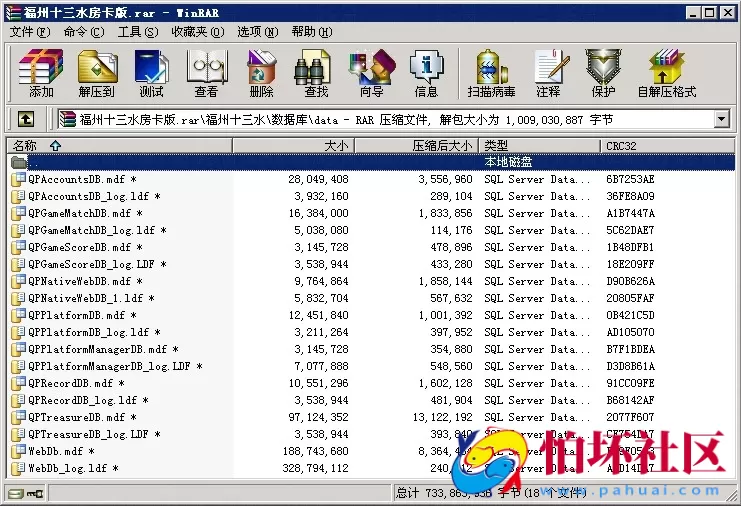Click the file icon for QPAccountsDB.mdf
The height and width of the screenshot is (506, 741).
(x=18, y=179)
